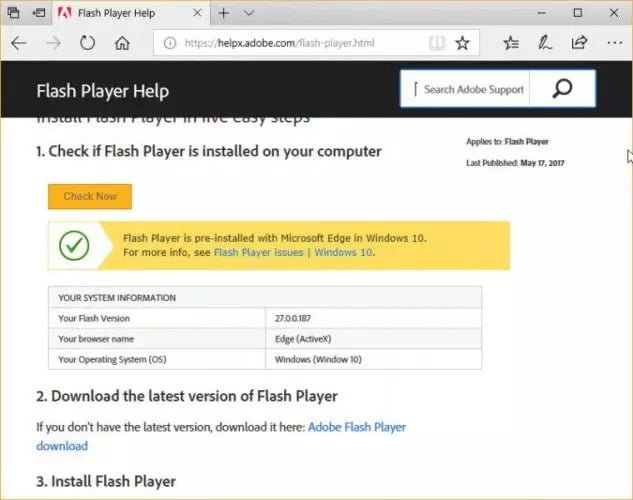Click the Your Operating System (OS) label

point(112,360)
